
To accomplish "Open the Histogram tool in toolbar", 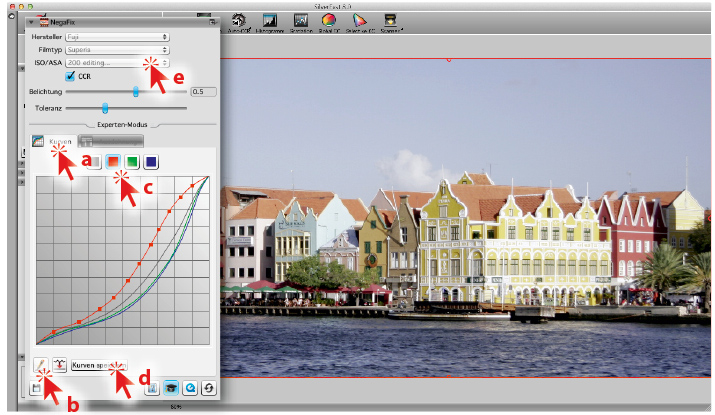I will (x=270, y=20).
